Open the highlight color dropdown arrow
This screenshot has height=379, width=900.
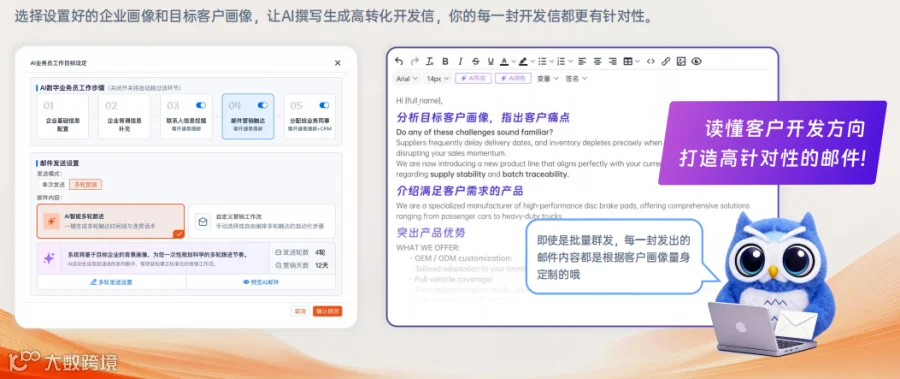pyautogui.click(x=532, y=61)
